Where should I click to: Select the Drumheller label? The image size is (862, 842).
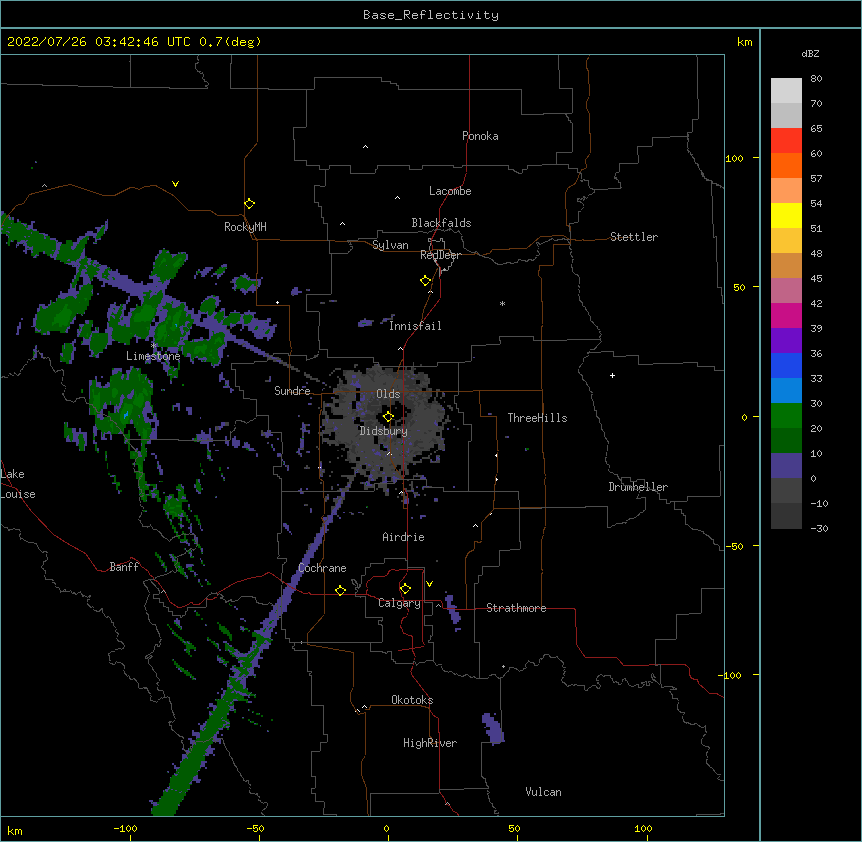click(638, 487)
